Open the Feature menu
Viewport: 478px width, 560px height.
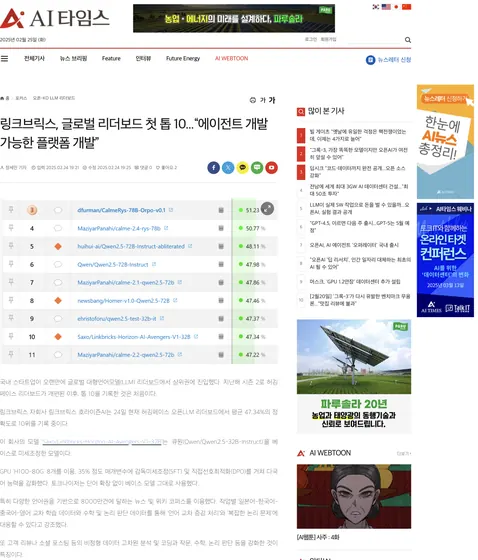111,59
